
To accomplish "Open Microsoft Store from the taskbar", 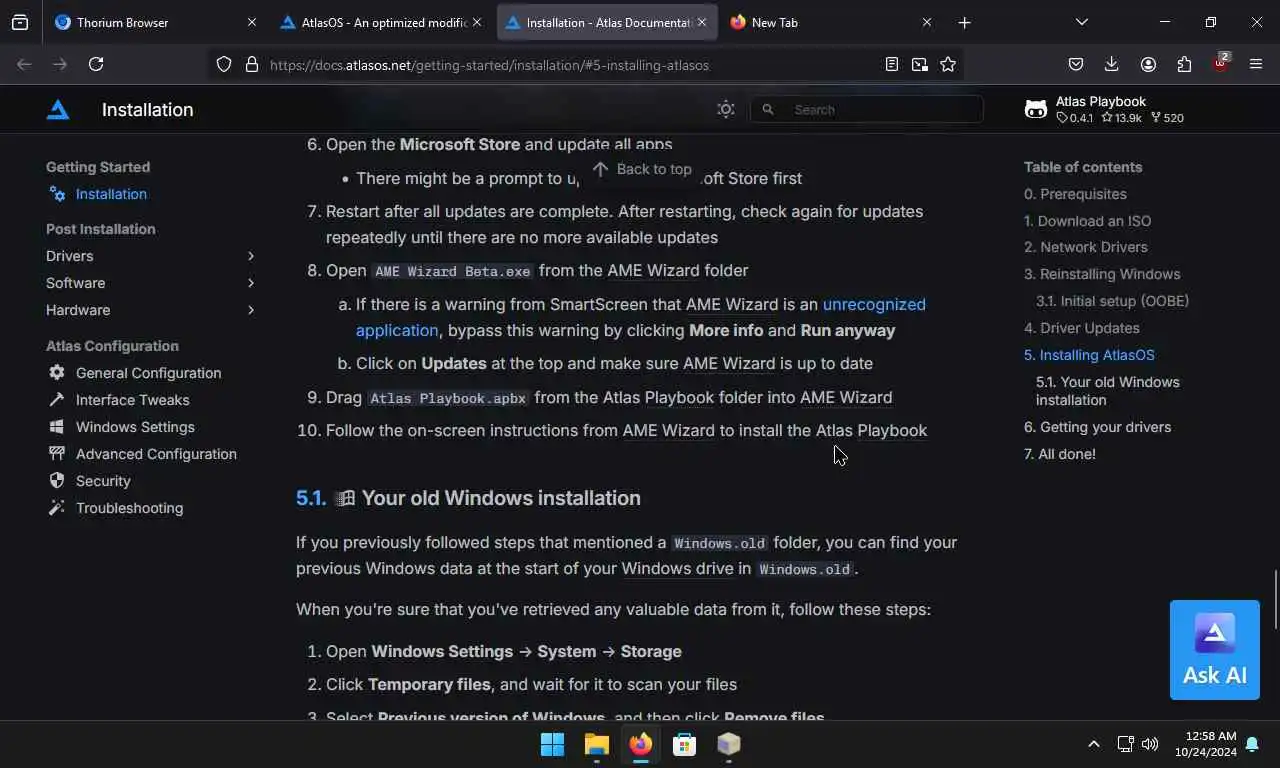I will click(x=684, y=744).
